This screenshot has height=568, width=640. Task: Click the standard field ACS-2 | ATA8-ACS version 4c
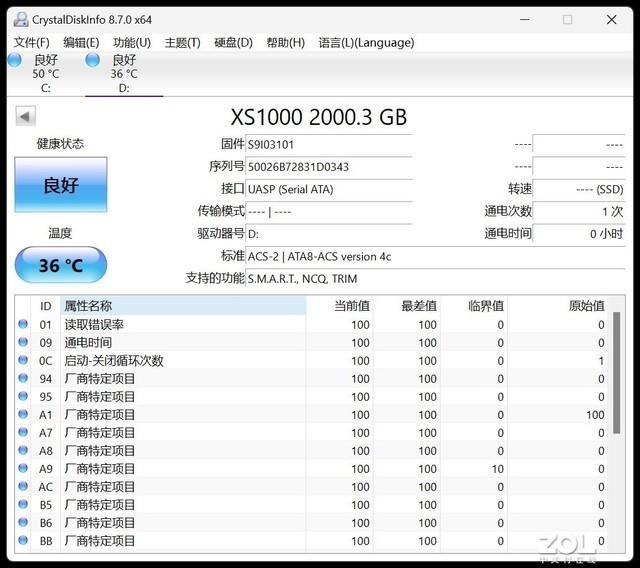click(x=435, y=257)
